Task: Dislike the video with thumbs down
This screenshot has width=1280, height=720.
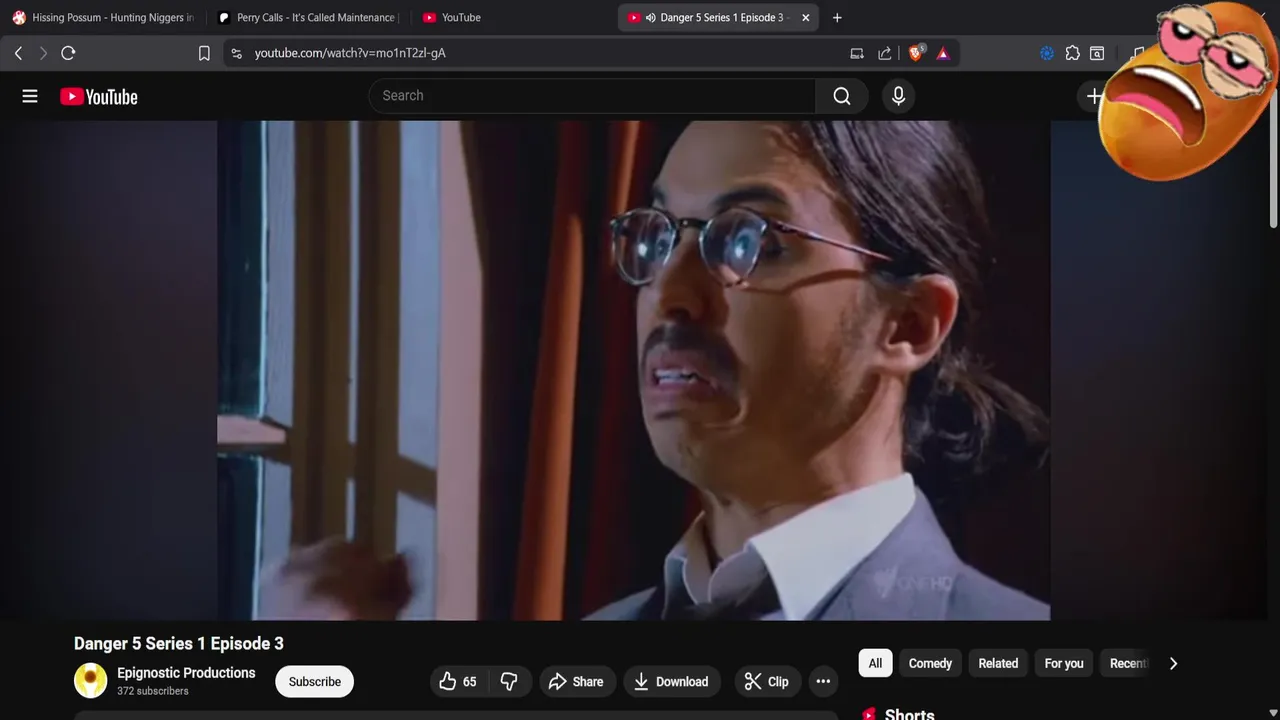Action: pyautogui.click(x=509, y=682)
